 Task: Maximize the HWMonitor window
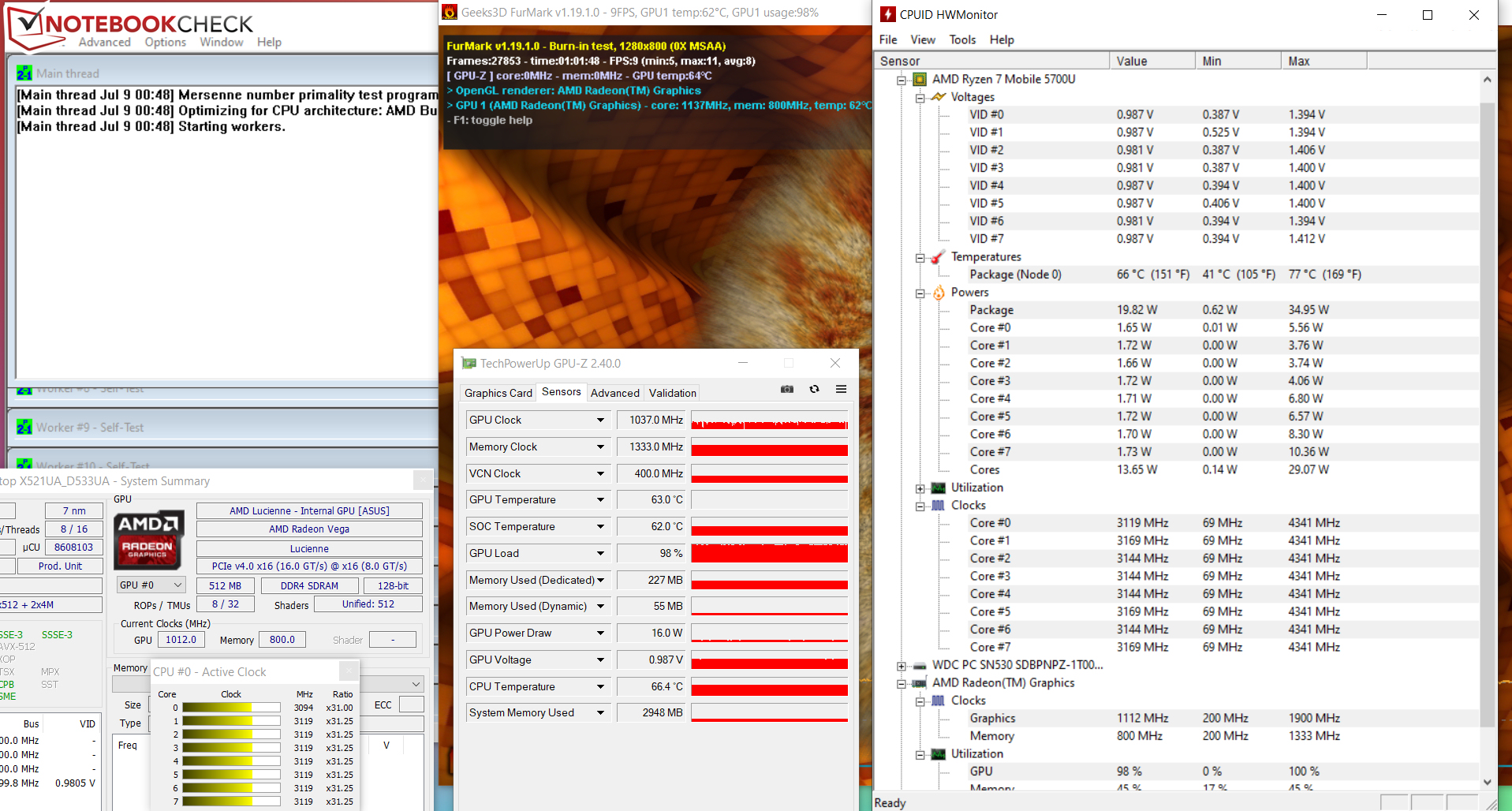click(1428, 15)
